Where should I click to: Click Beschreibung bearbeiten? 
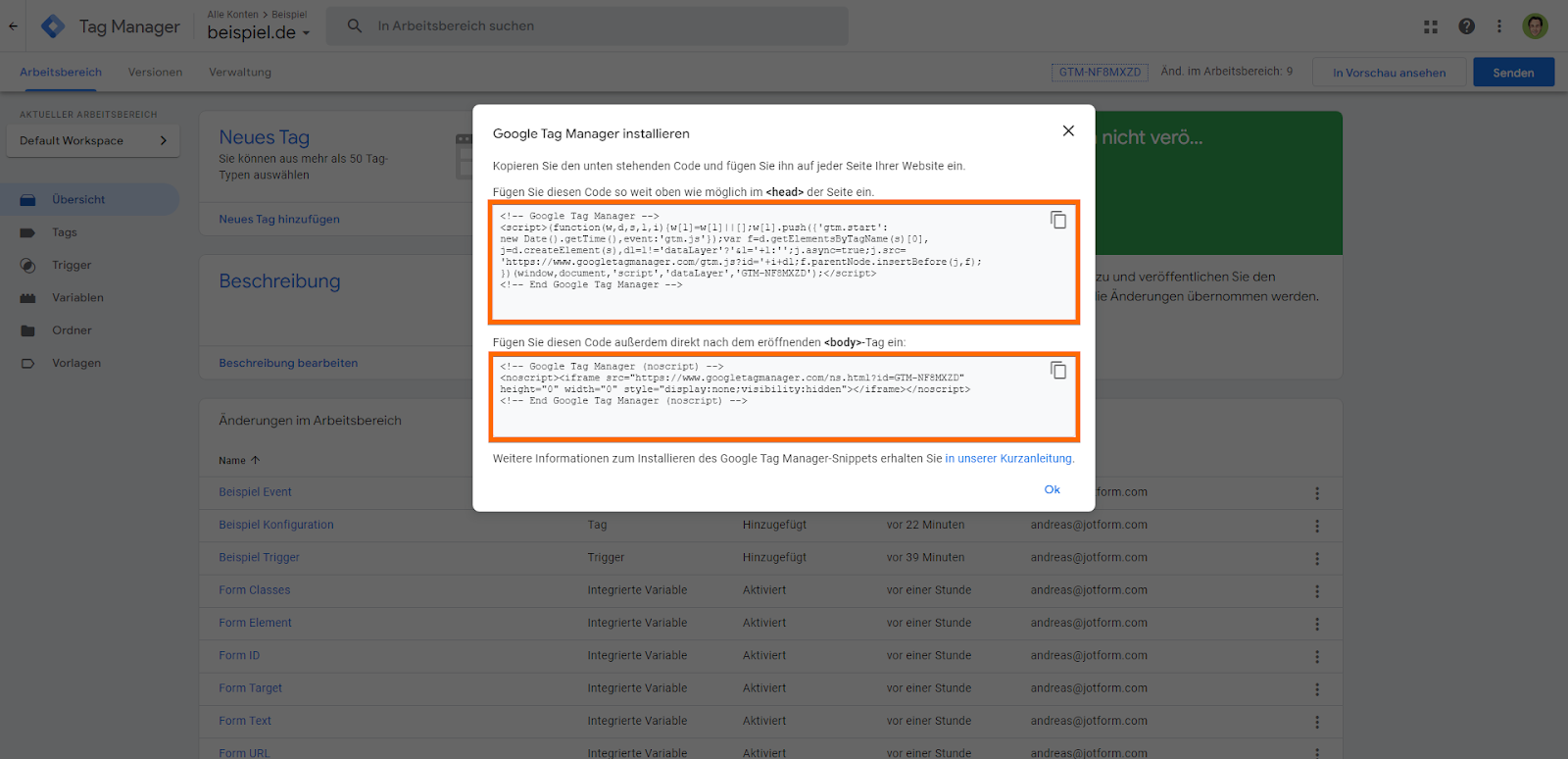[x=288, y=363]
